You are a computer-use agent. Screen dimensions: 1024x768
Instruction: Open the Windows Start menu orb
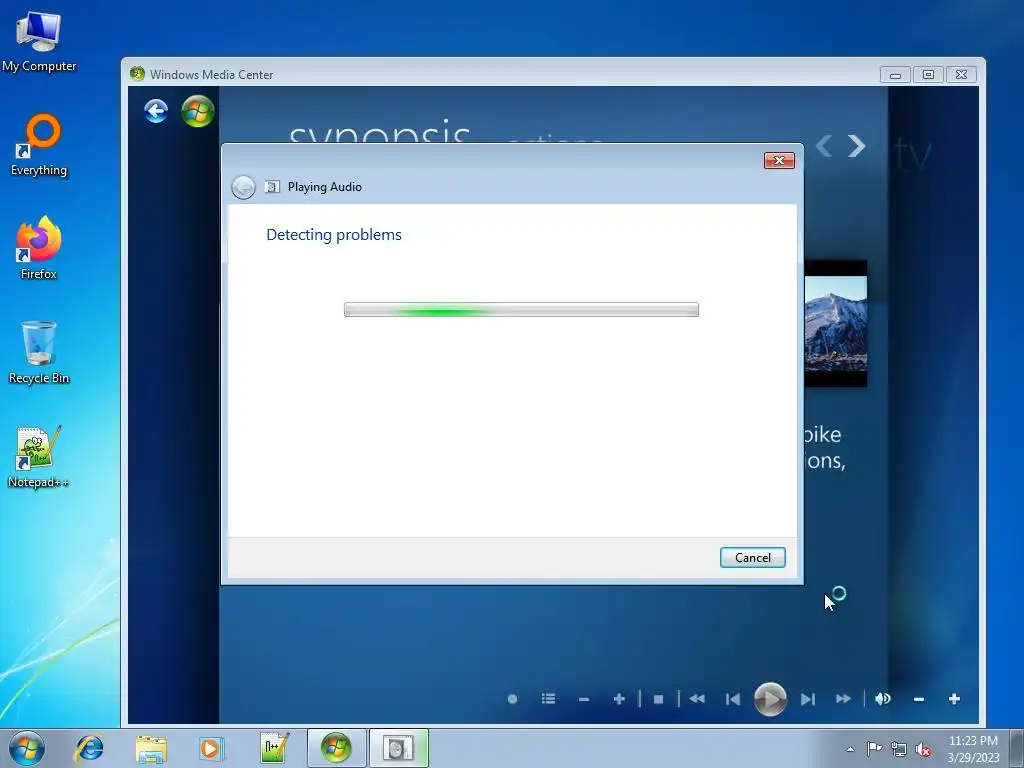[x=27, y=748]
